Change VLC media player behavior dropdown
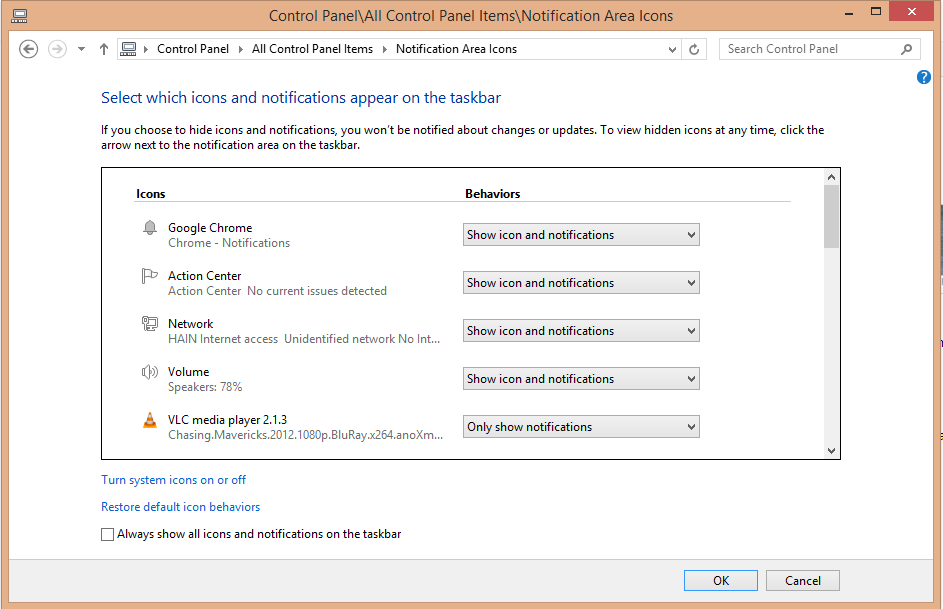This screenshot has height=609, width=943. pos(581,427)
